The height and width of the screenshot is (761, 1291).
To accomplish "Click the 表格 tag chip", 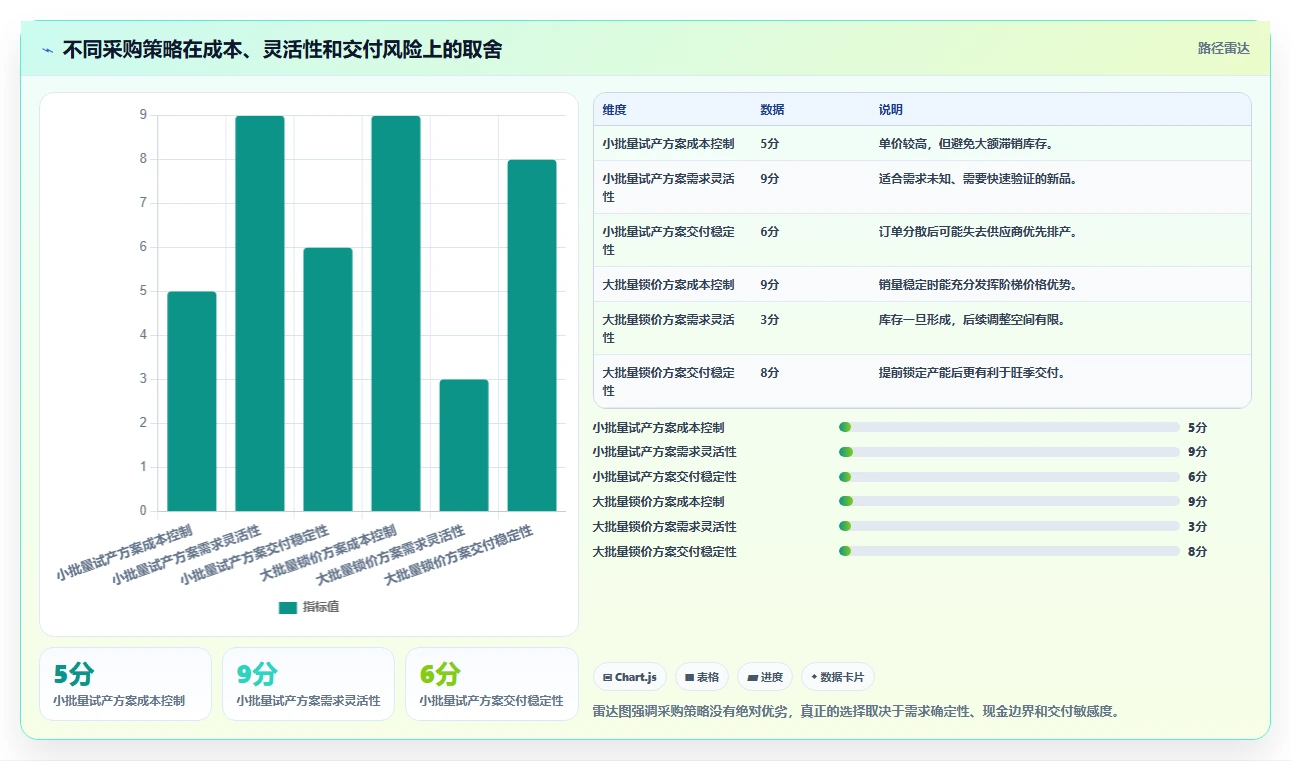I will click(701, 677).
